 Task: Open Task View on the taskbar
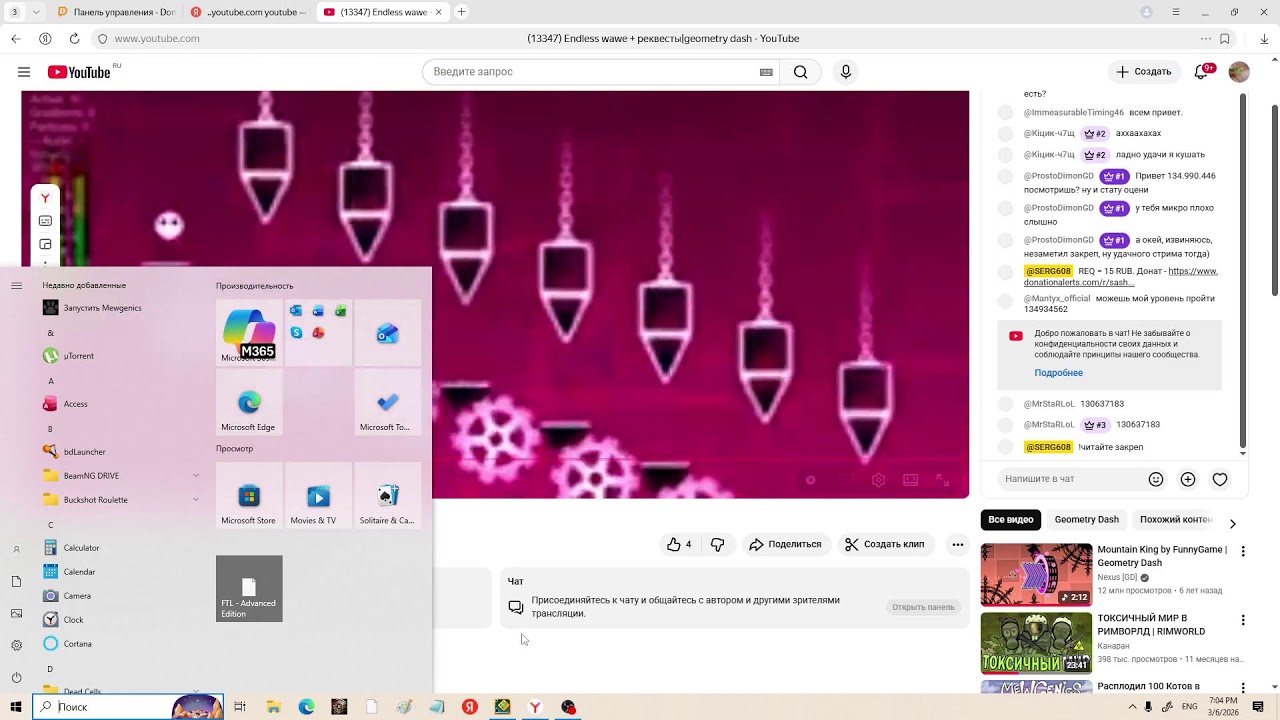(x=240, y=707)
